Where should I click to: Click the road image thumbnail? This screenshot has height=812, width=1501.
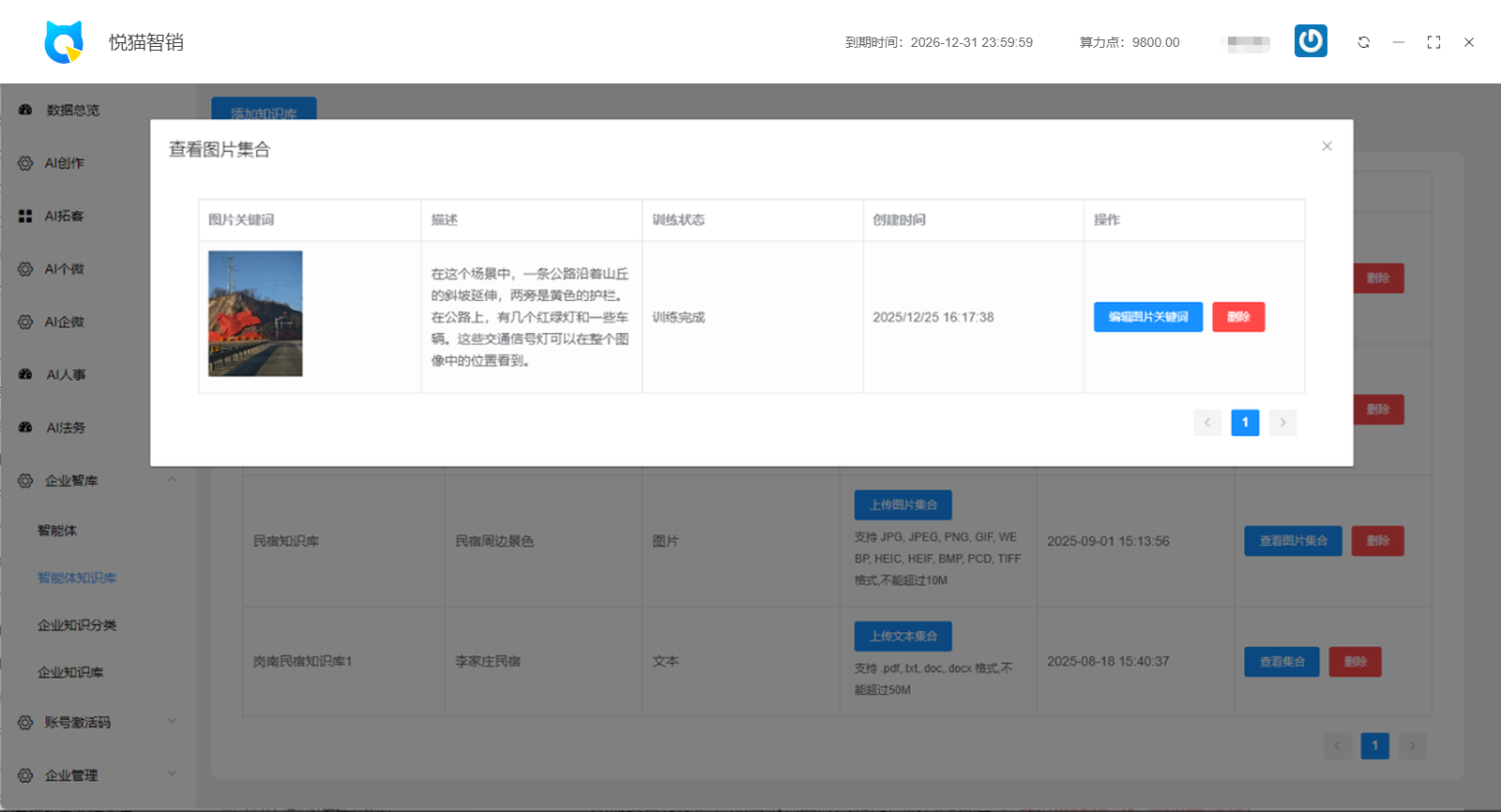pos(255,313)
